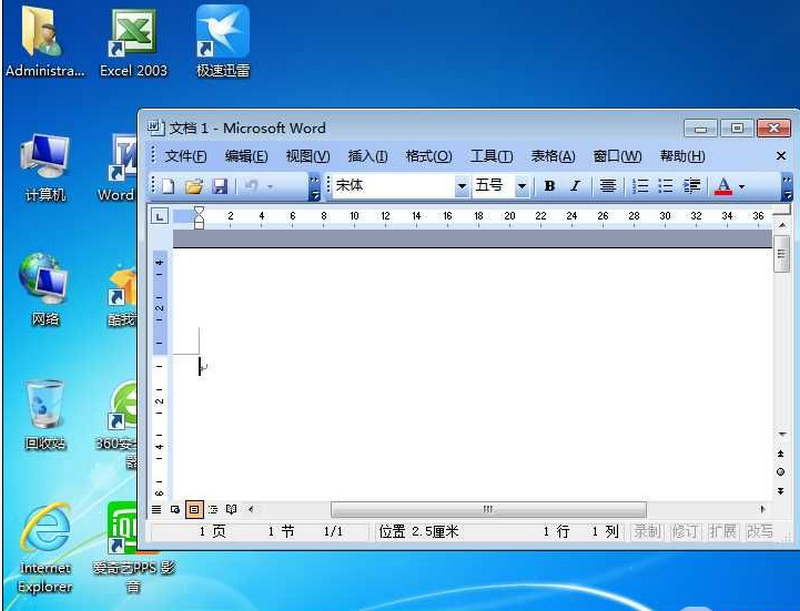Show toolbar options beside the Undo button
Viewport: 800px width, 611px height.
point(314,188)
